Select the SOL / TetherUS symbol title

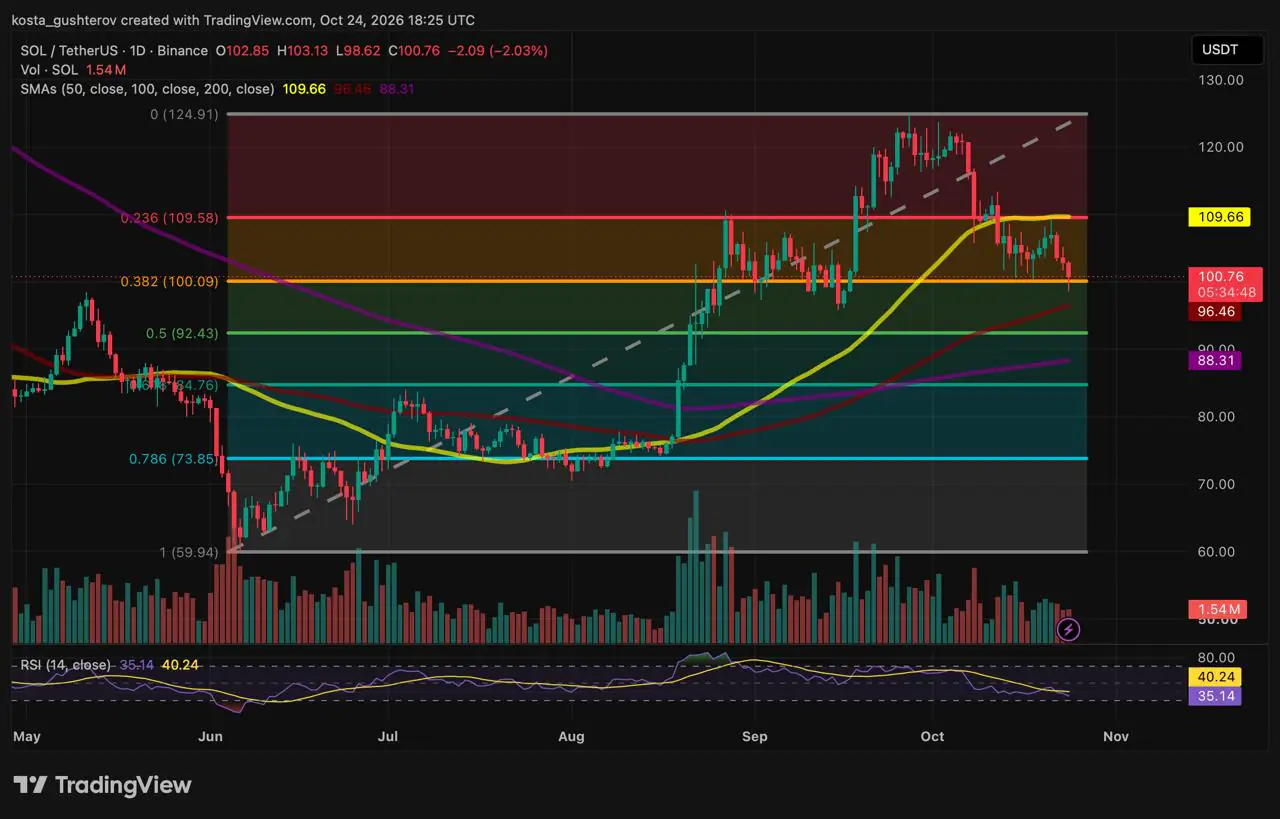(x=114, y=51)
